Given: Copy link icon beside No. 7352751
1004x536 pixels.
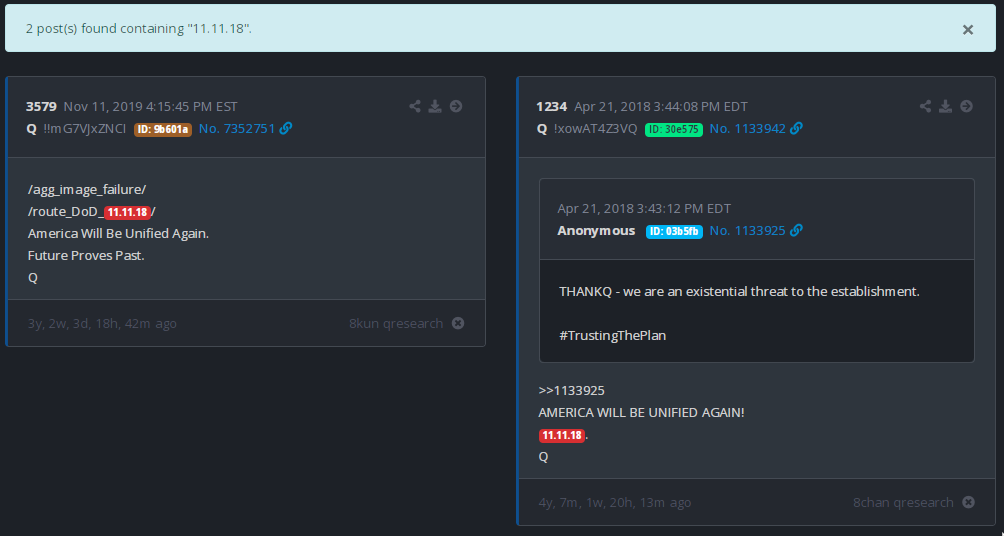Looking at the screenshot, I should 286,129.
